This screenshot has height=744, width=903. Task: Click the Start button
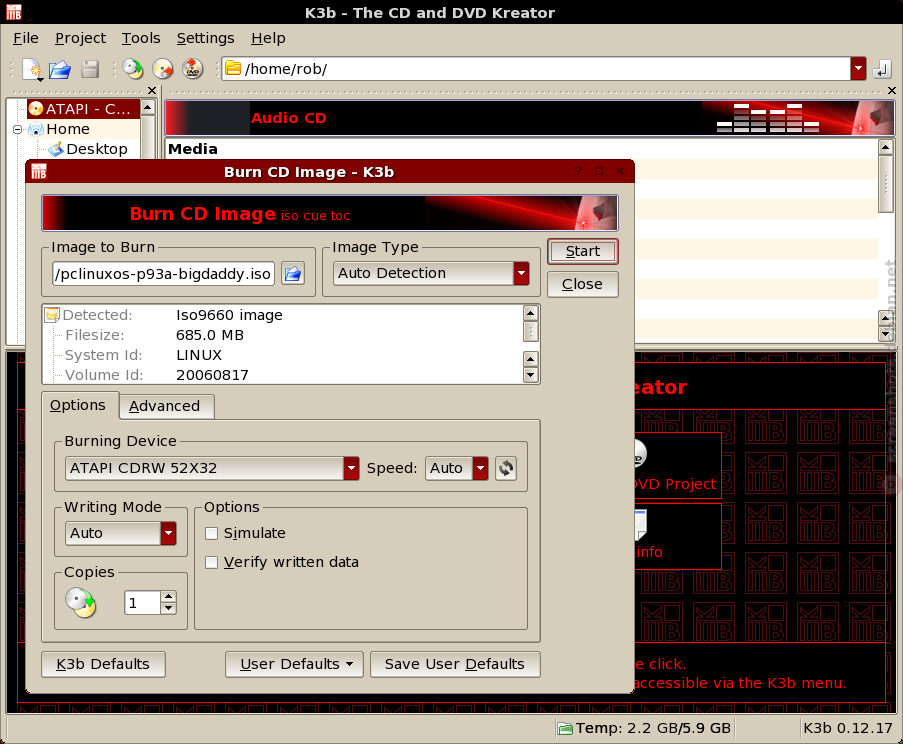coord(583,252)
